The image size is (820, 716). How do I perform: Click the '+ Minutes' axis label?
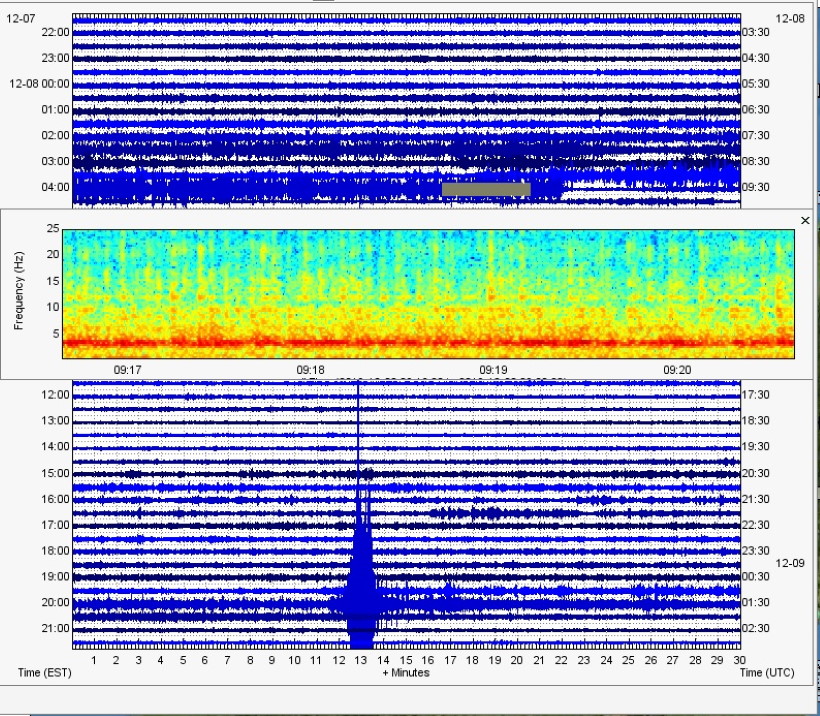[405, 673]
